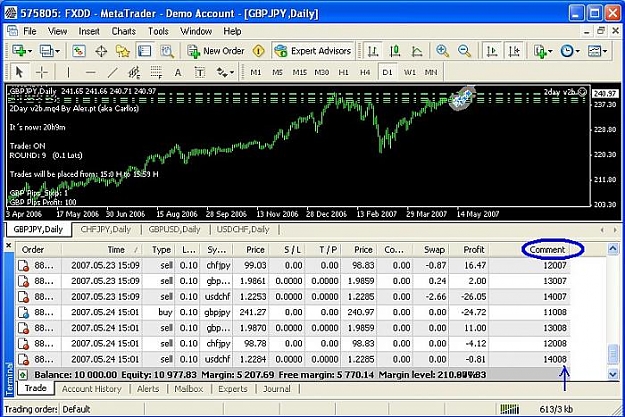Image resolution: width=625 pixels, height=417 pixels.
Task: Open the Profiles toolbar icon
Action: point(46,51)
